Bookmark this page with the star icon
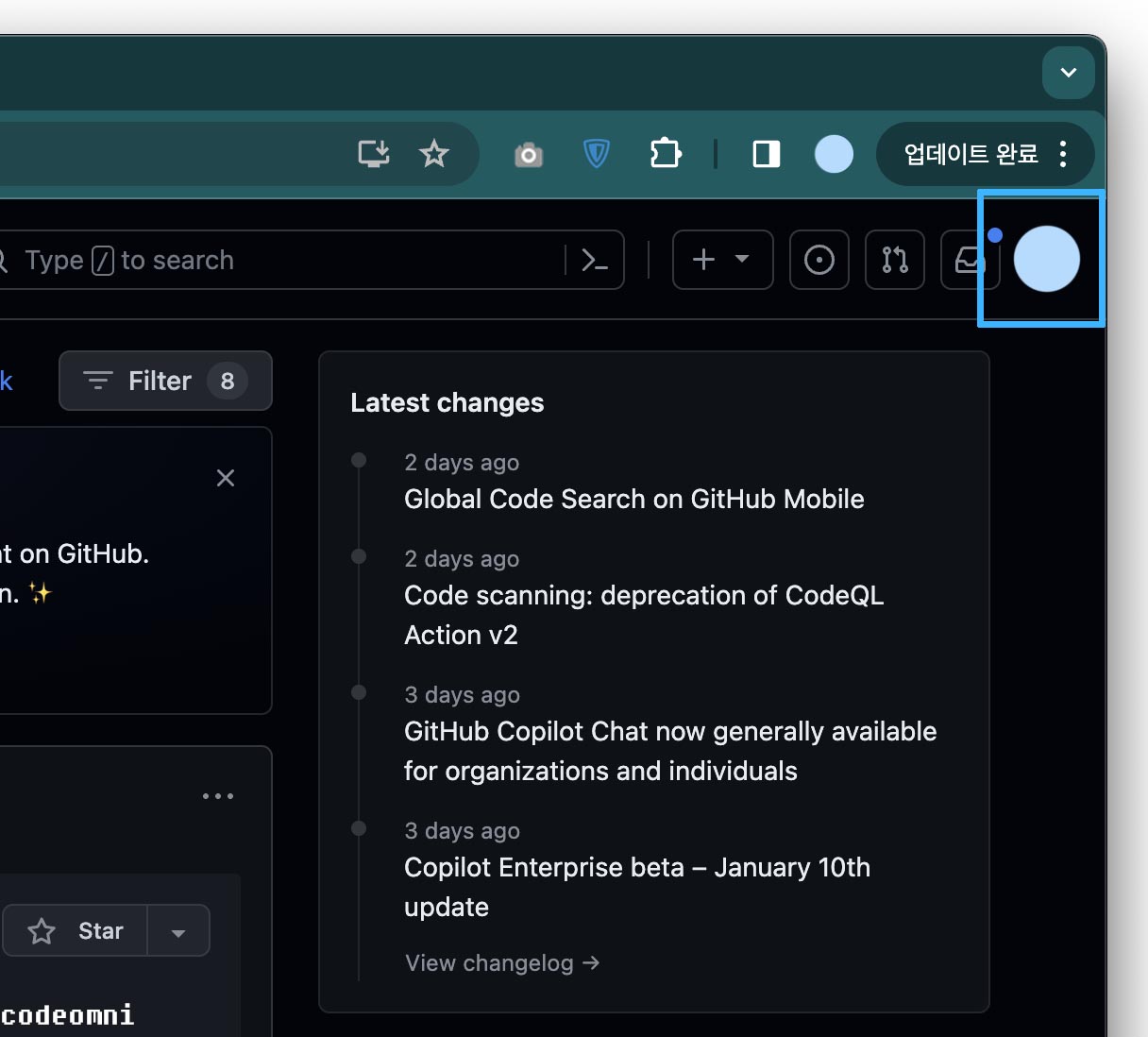 pyautogui.click(x=434, y=153)
